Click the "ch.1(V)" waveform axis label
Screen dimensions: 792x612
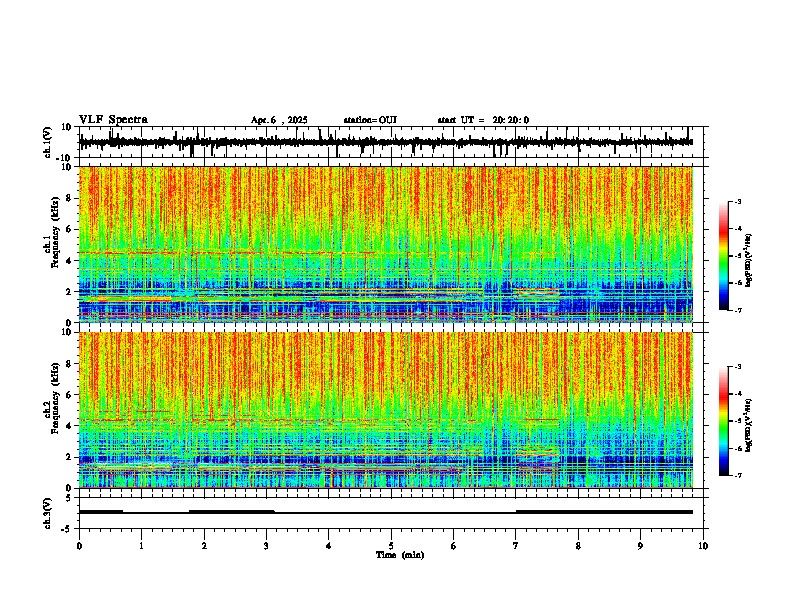47,142
